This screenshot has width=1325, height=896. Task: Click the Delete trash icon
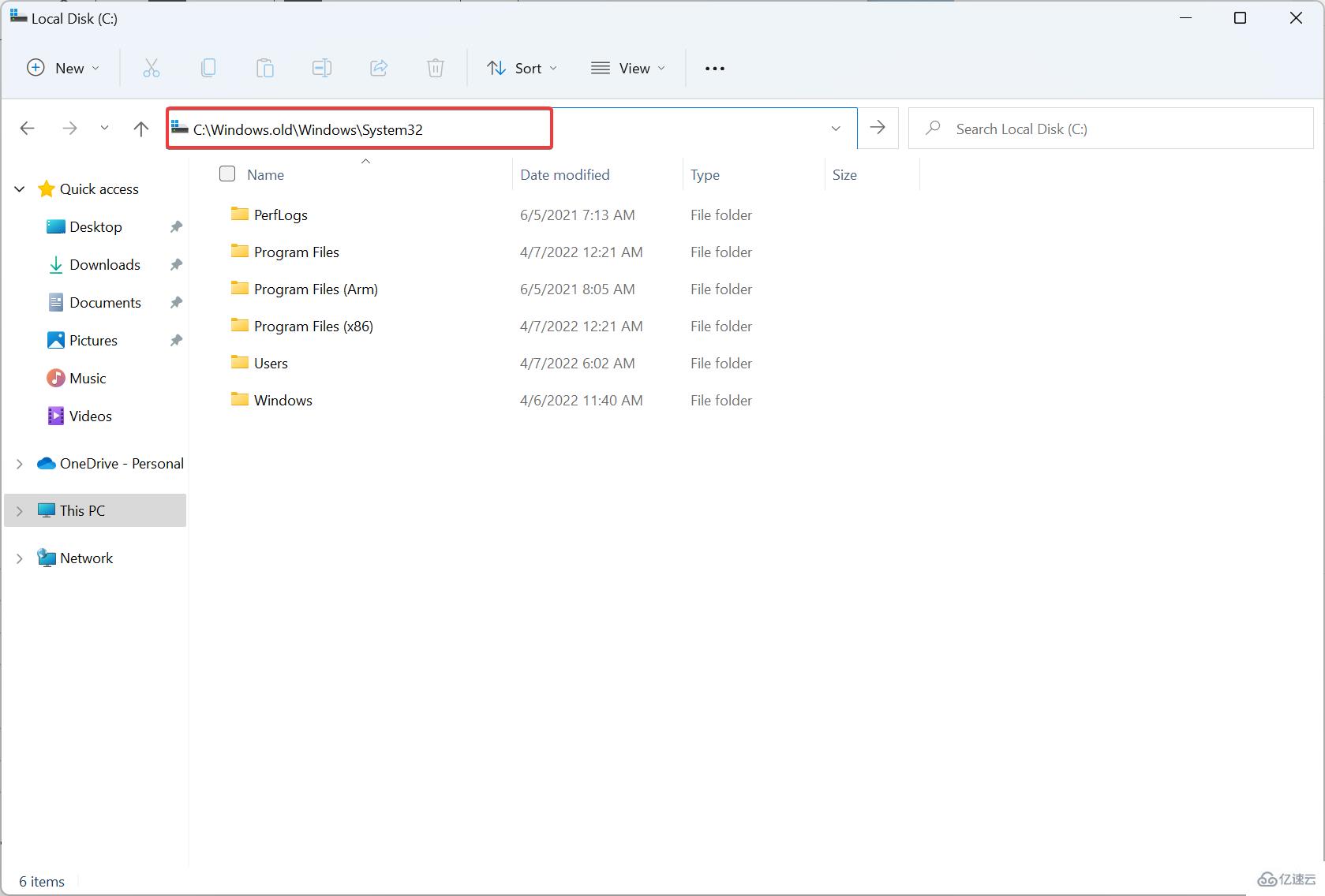(436, 69)
